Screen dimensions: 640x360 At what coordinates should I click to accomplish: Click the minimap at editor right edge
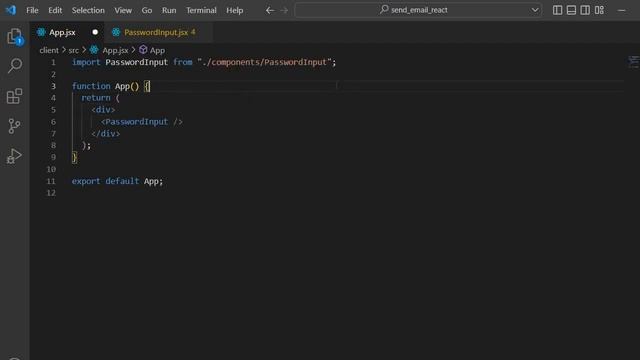coord(633,62)
